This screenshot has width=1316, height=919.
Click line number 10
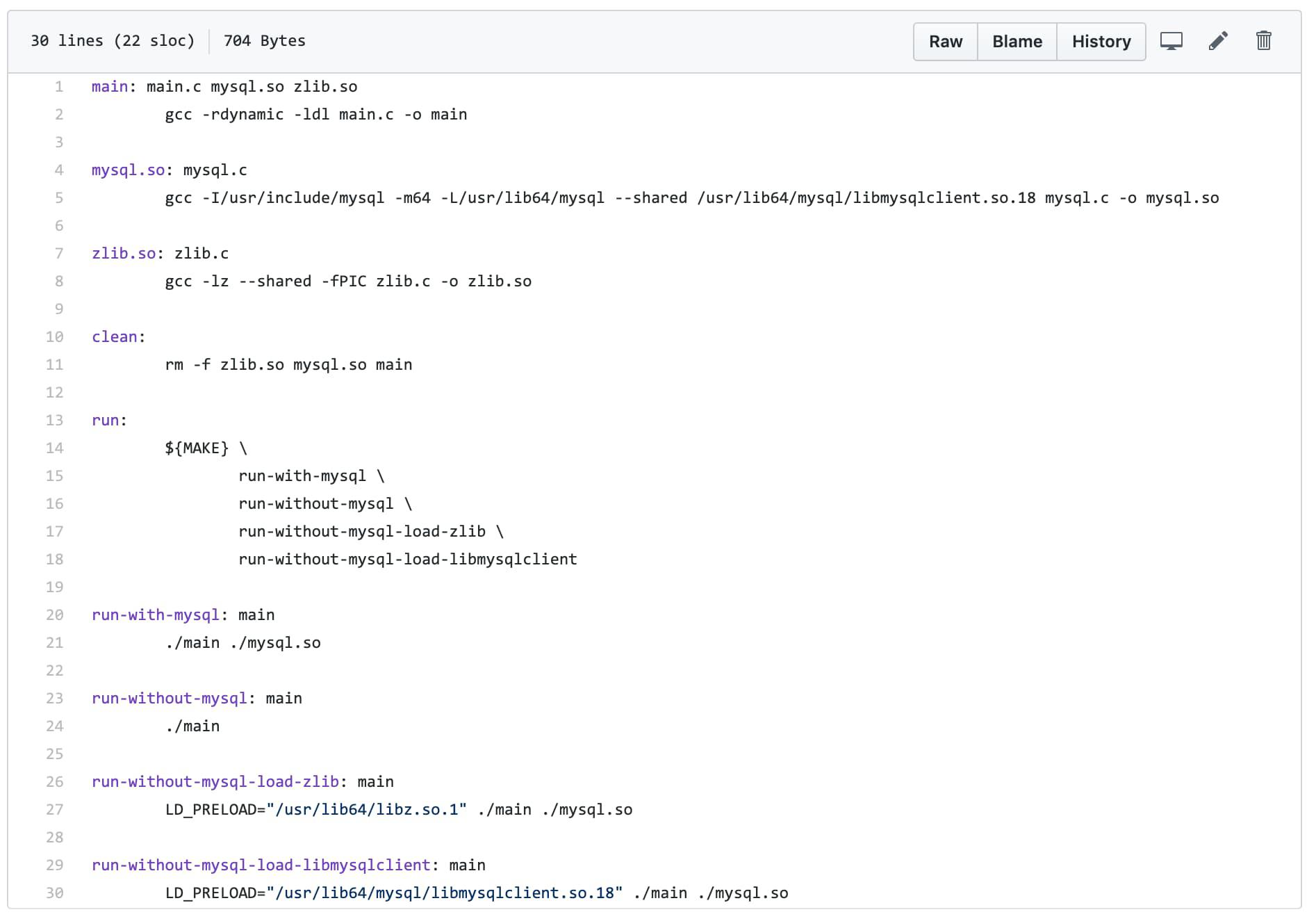coord(55,337)
